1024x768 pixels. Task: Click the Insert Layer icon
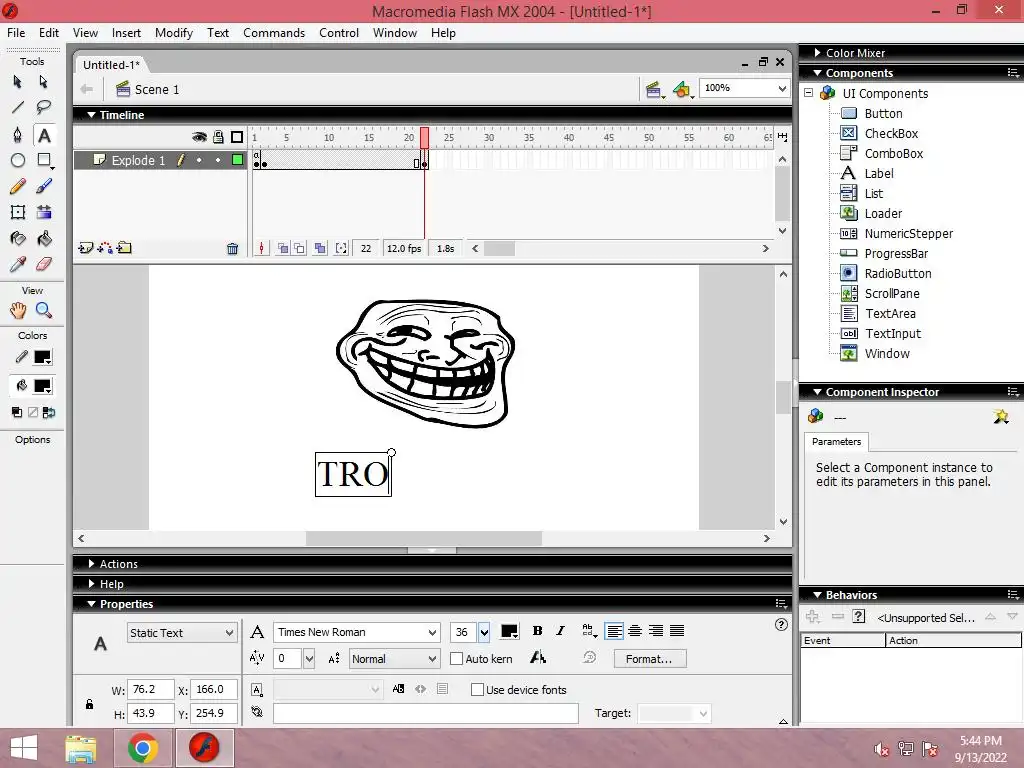pyautogui.click(x=85, y=248)
